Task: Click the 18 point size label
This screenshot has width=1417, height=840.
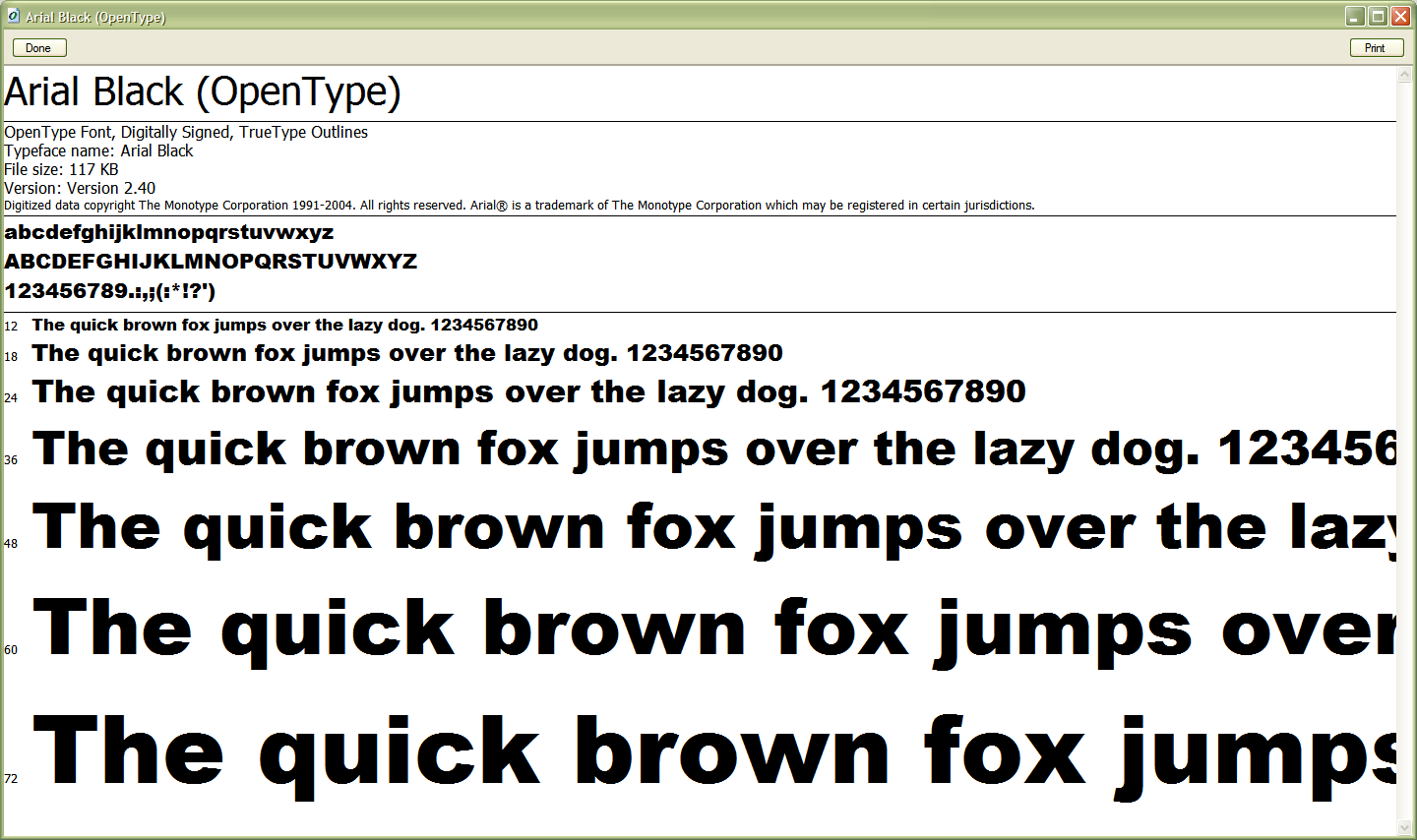Action: 11,357
